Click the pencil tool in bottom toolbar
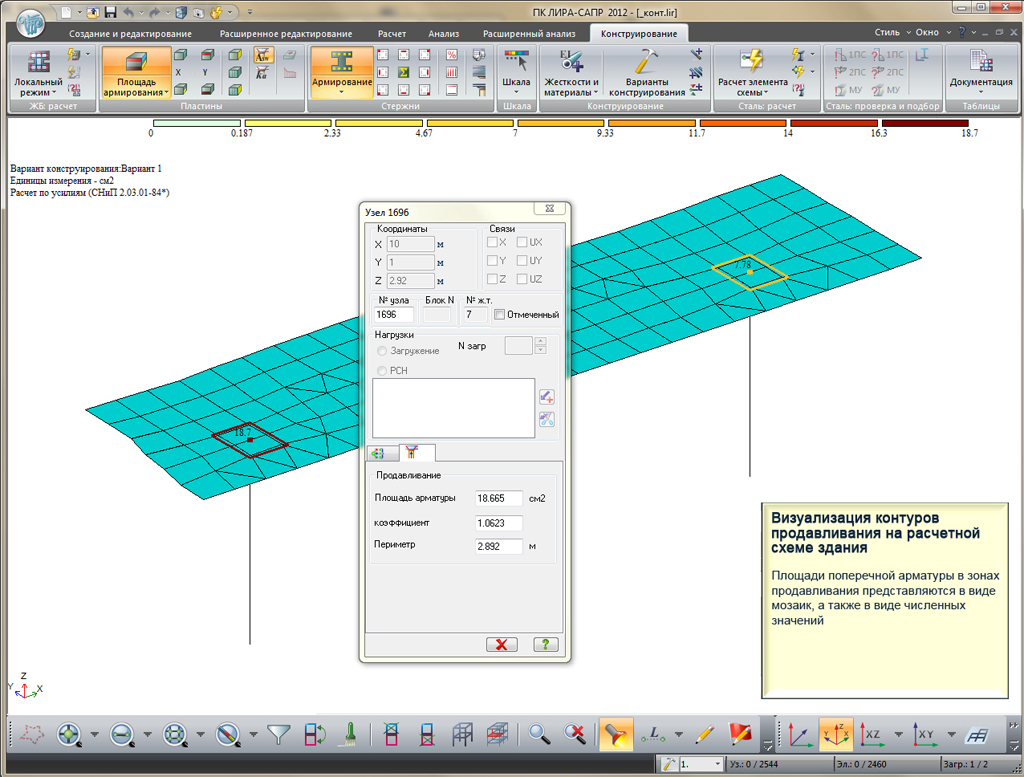 [x=703, y=735]
